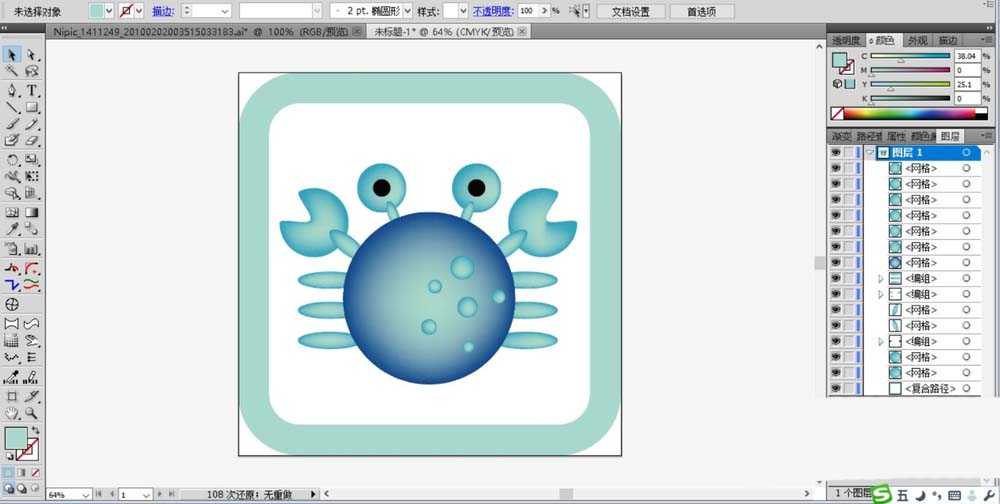Click target circle of 图层 1
The width and height of the screenshot is (1000, 504).
tap(966, 152)
